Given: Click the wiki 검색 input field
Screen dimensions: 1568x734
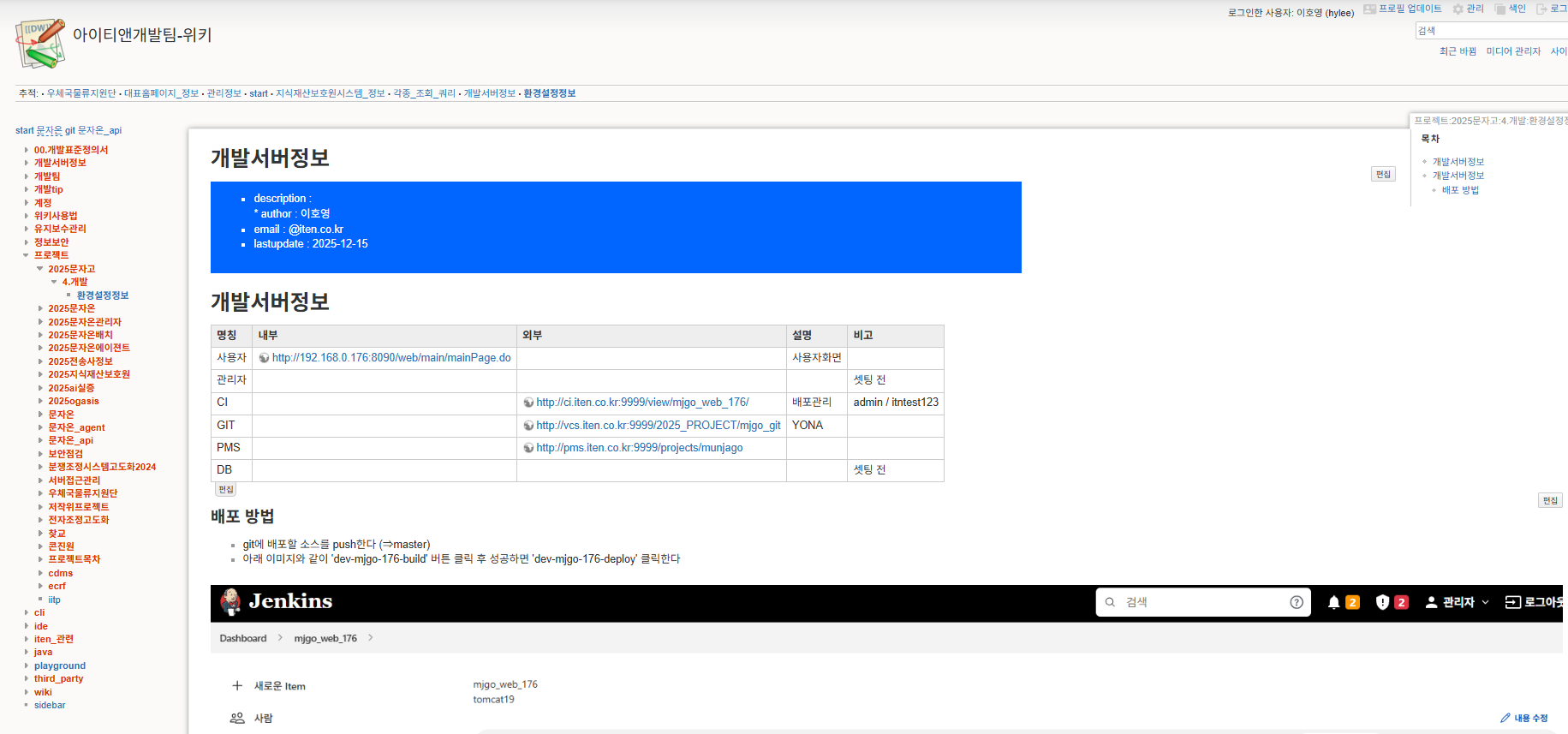Looking at the screenshot, I should [x=1490, y=31].
